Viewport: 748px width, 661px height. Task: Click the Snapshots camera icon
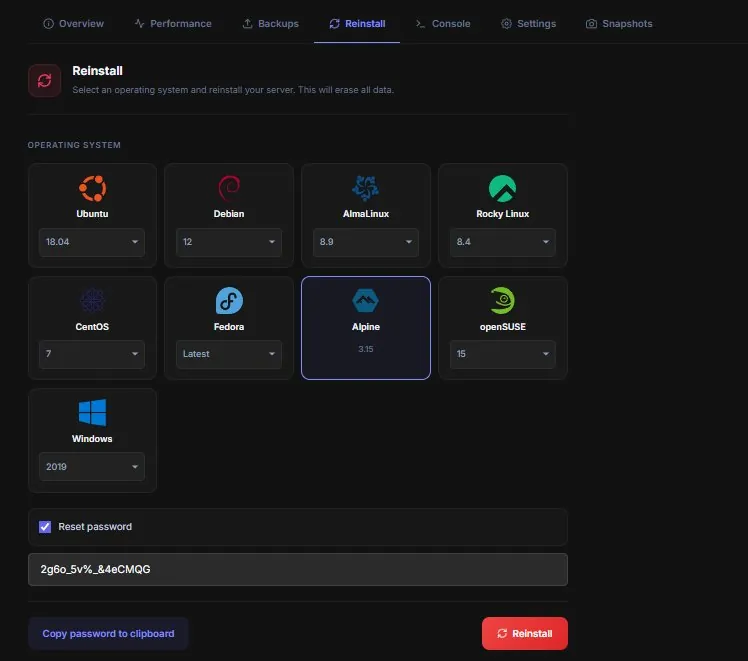click(x=591, y=23)
